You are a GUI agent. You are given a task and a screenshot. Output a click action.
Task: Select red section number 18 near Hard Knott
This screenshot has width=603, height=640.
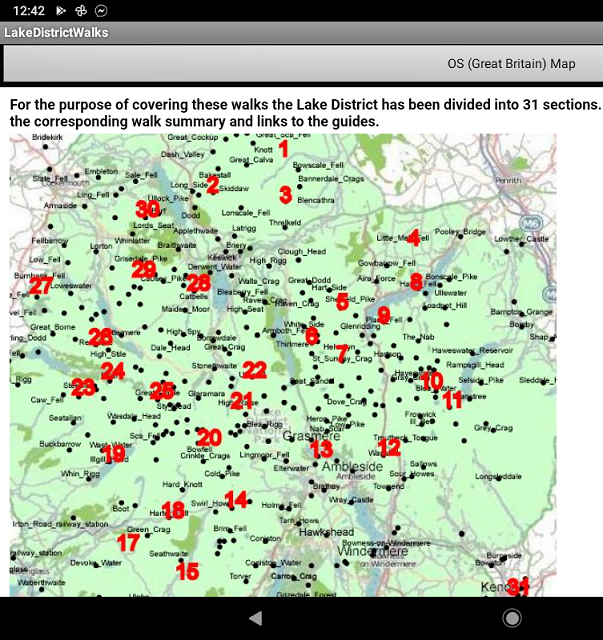point(173,510)
